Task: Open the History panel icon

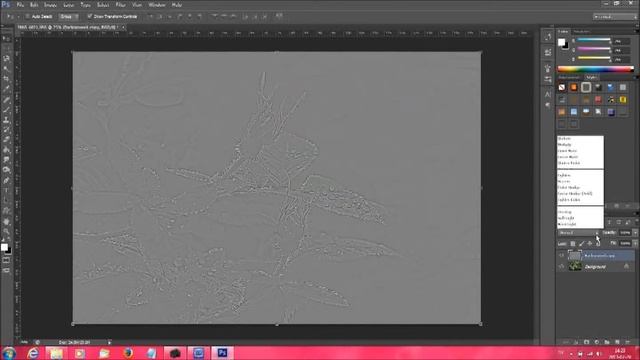Action: coord(548,37)
